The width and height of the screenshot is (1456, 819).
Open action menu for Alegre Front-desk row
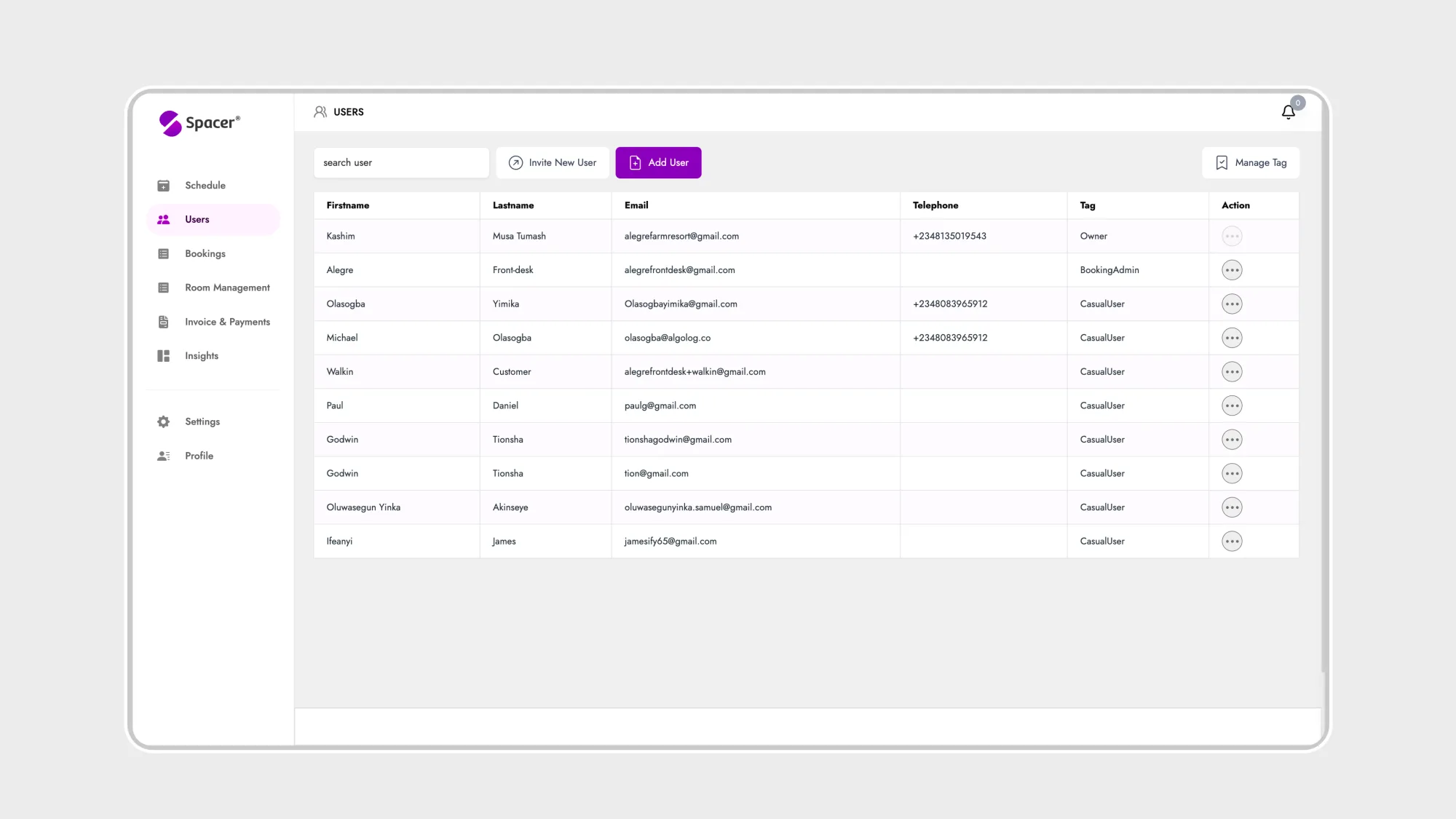(x=1232, y=270)
